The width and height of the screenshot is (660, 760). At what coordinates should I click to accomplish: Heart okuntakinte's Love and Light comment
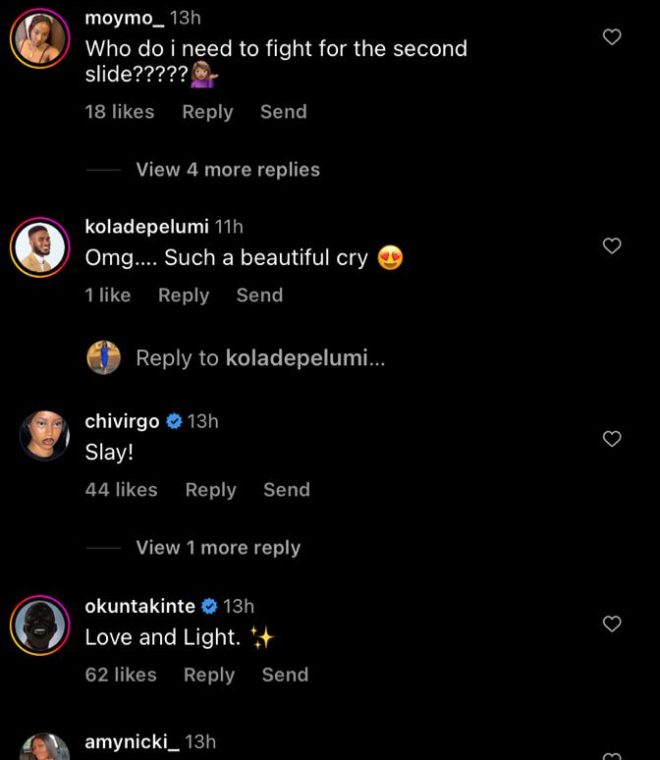pos(613,624)
